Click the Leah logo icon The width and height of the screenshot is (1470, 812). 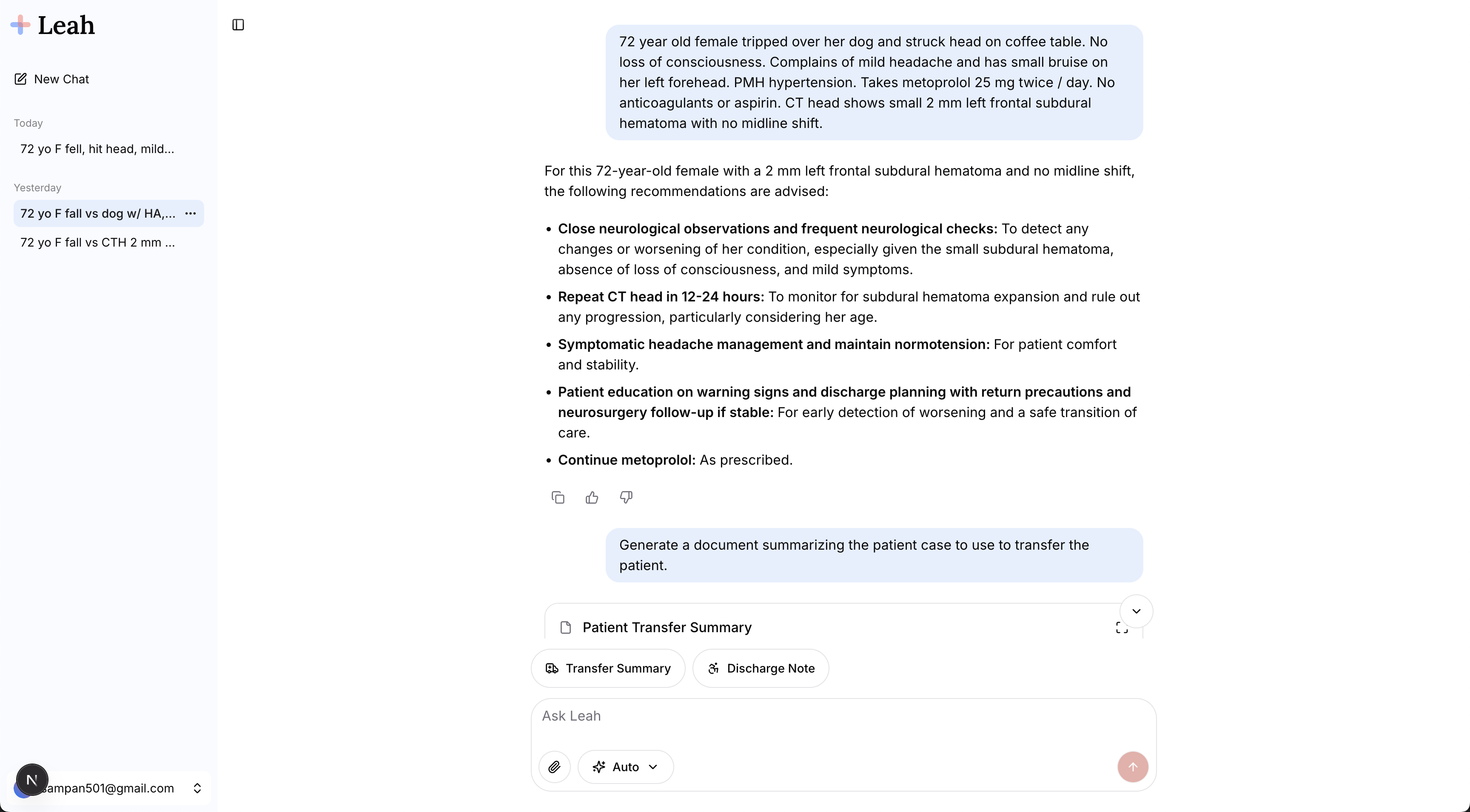(20, 25)
